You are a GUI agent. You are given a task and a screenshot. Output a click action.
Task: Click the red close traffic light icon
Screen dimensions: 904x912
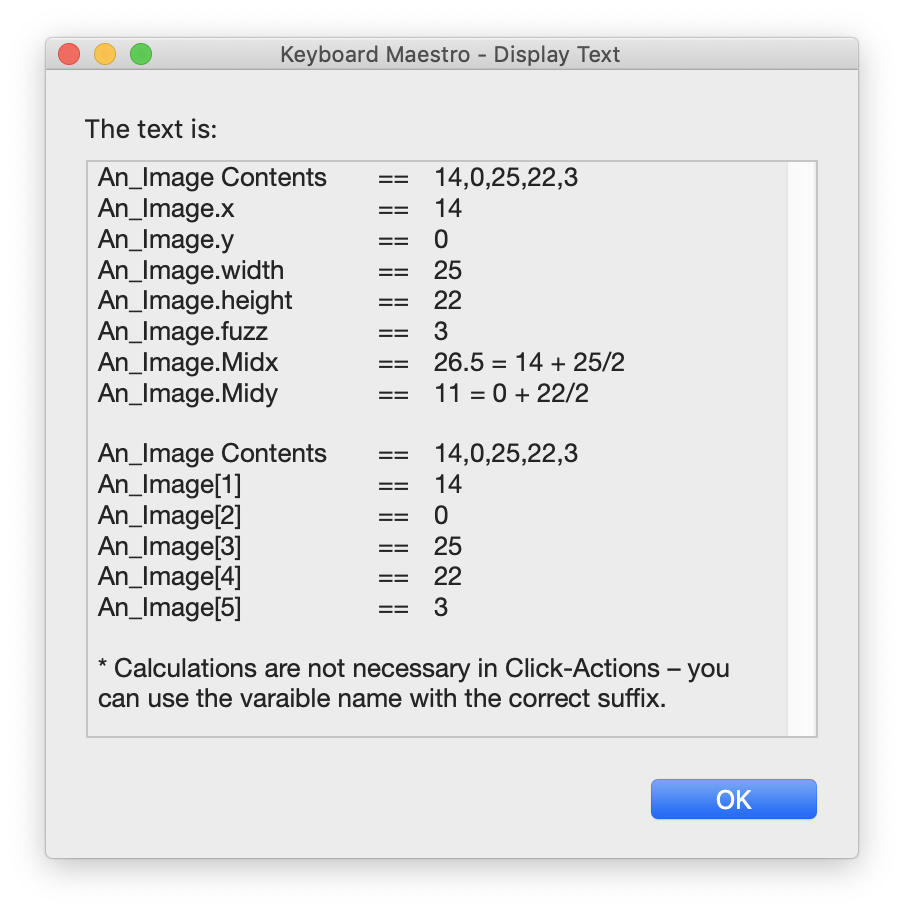click(x=68, y=54)
